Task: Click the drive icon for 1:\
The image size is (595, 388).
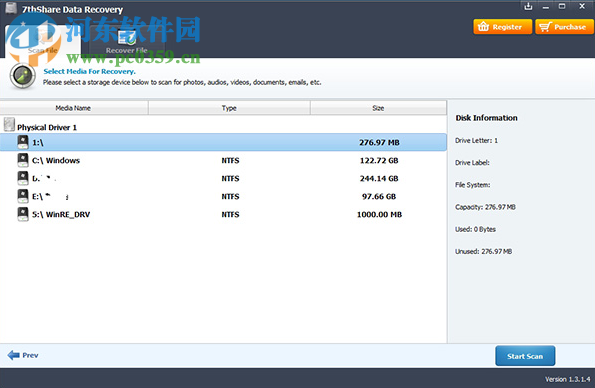Action: coord(23,142)
